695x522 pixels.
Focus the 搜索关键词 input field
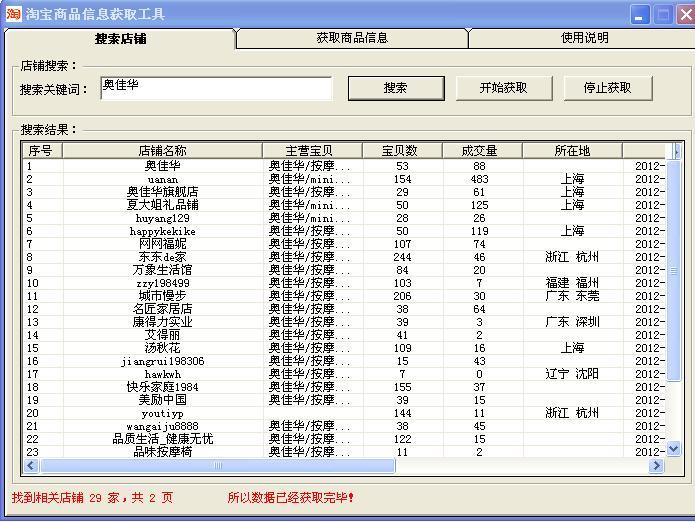click(216, 88)
